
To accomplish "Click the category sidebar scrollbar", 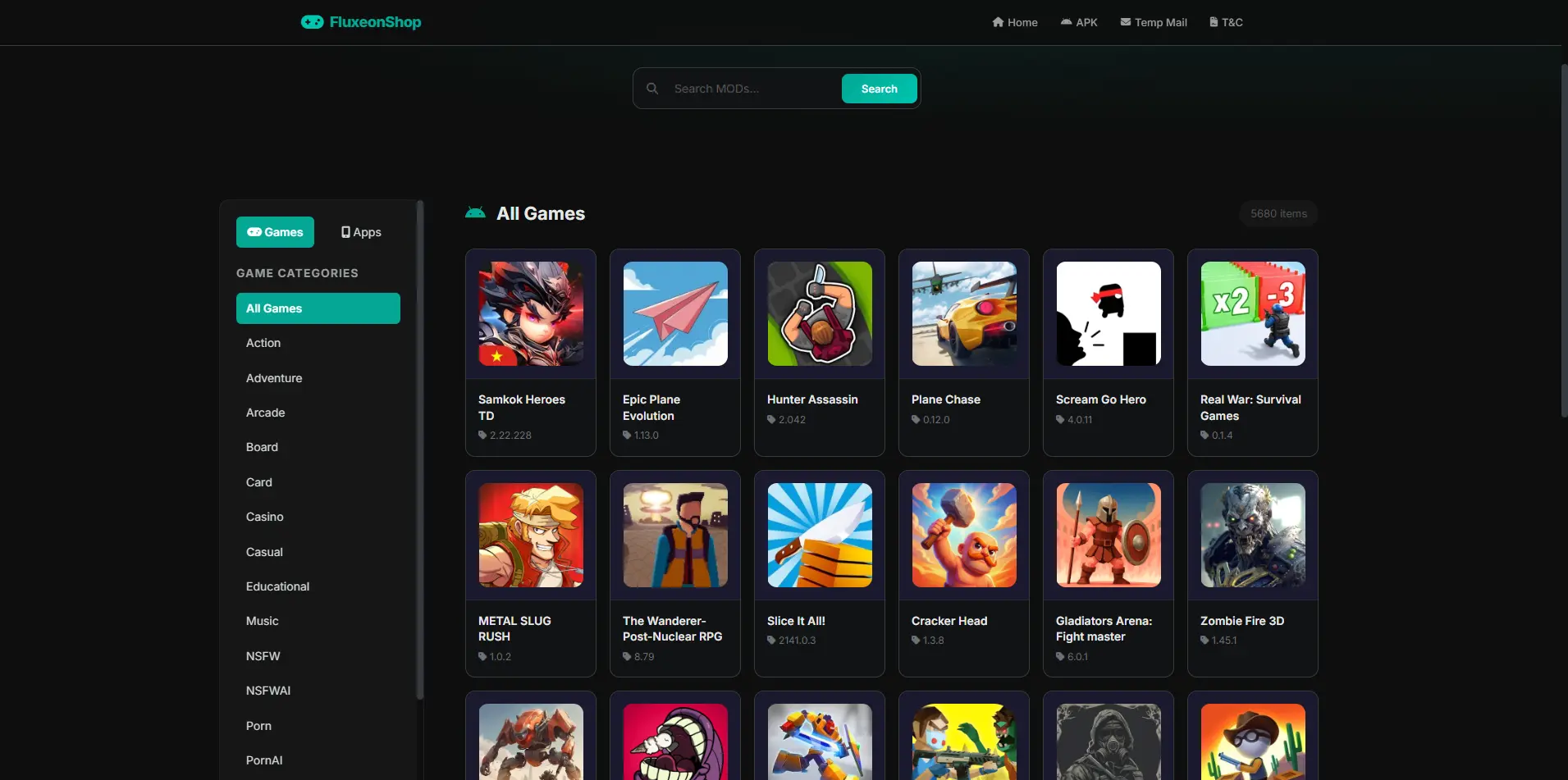I will (420, 450).
